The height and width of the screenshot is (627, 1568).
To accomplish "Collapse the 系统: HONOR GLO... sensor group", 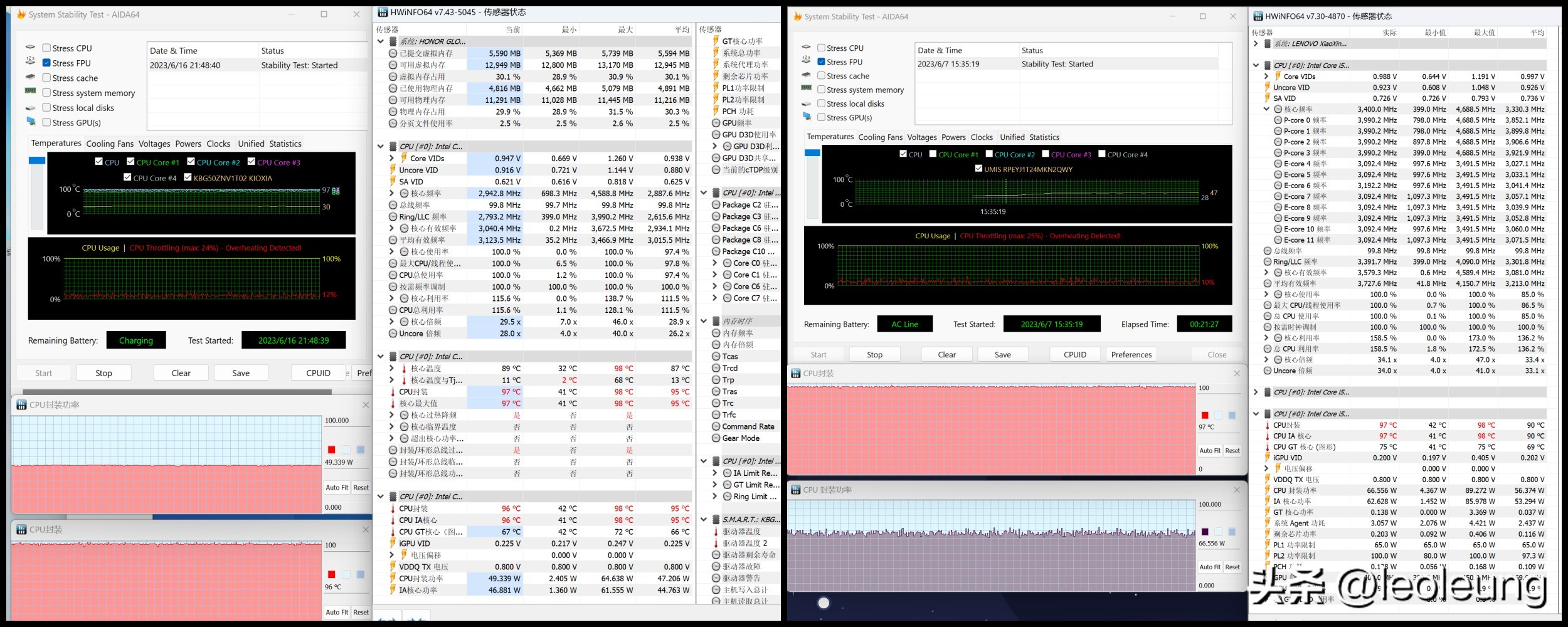I will (x=380, y=41).
